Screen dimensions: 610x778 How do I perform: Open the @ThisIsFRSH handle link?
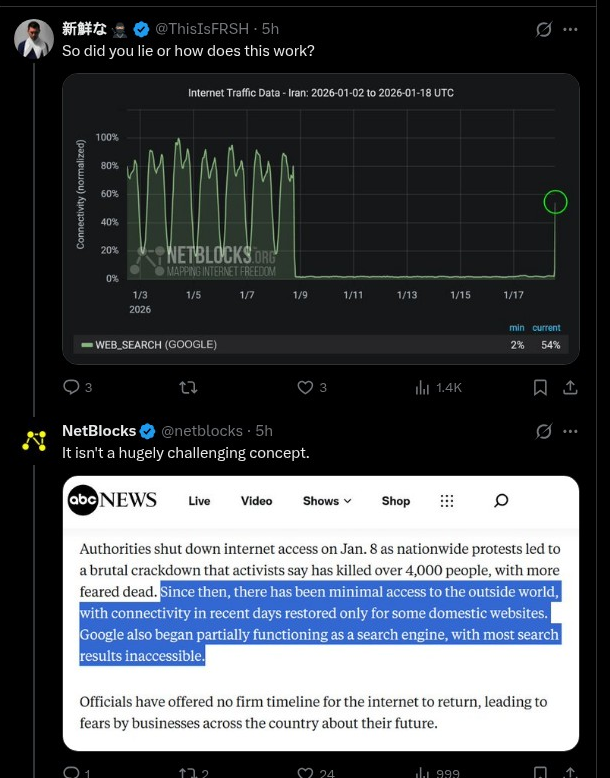pos(204,30)
